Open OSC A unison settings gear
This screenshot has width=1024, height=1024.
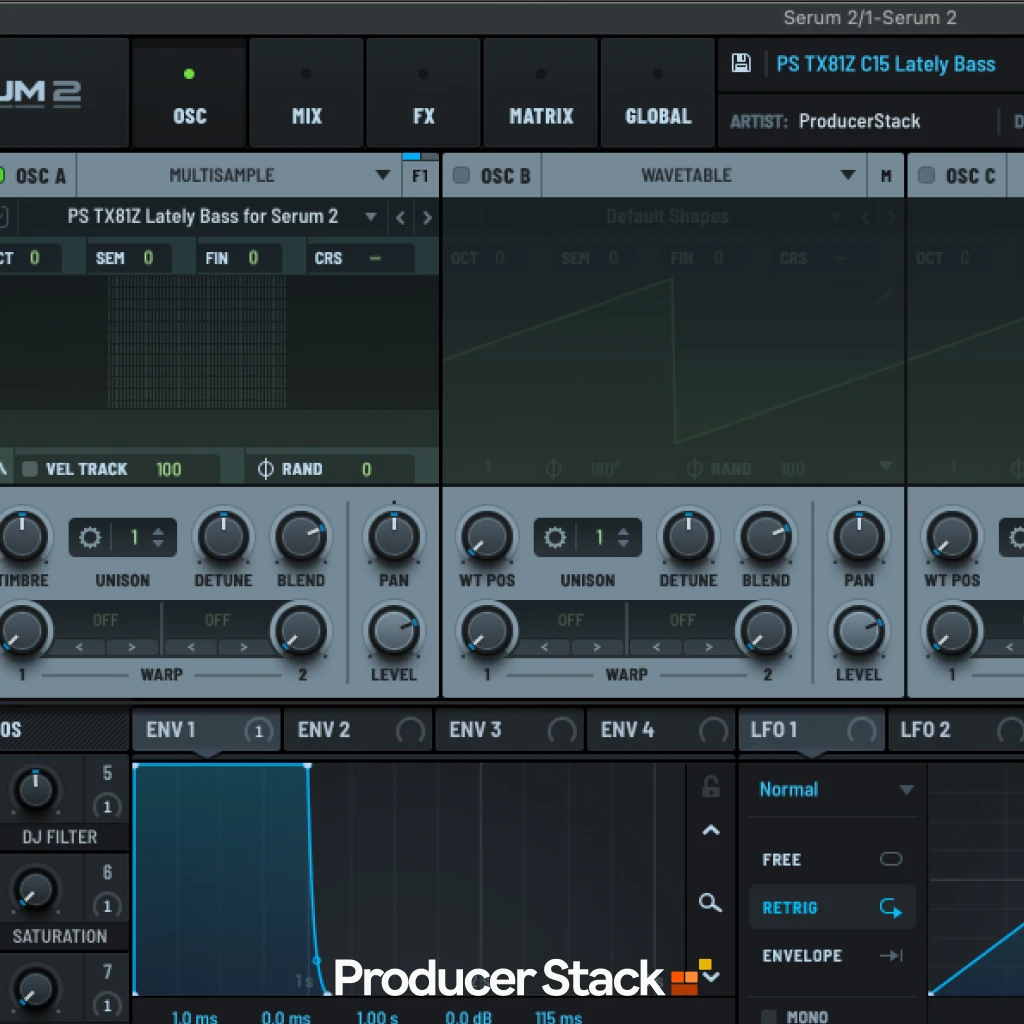pos(90,537)
